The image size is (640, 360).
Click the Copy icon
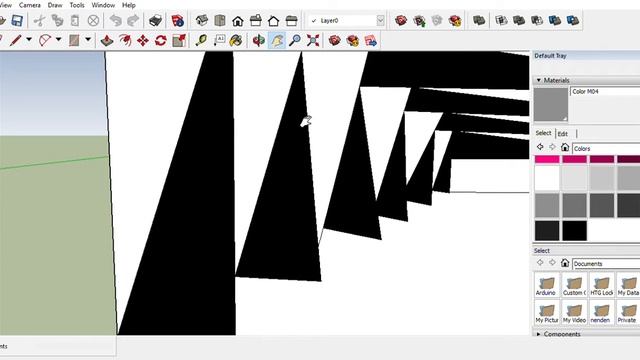click(58, 20)
